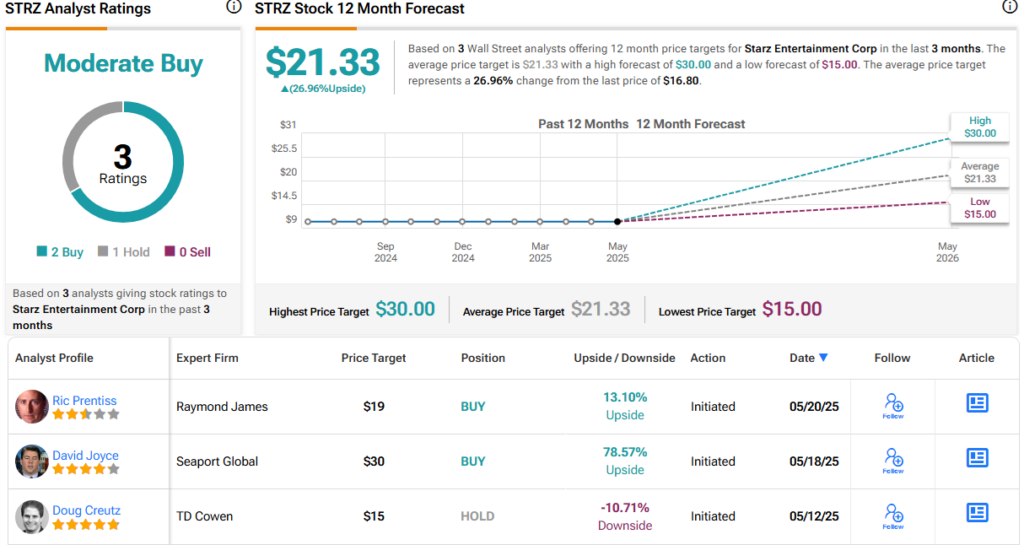Open the article for Raymond James rating
The image size is (1024, 545).
point(977,403)
